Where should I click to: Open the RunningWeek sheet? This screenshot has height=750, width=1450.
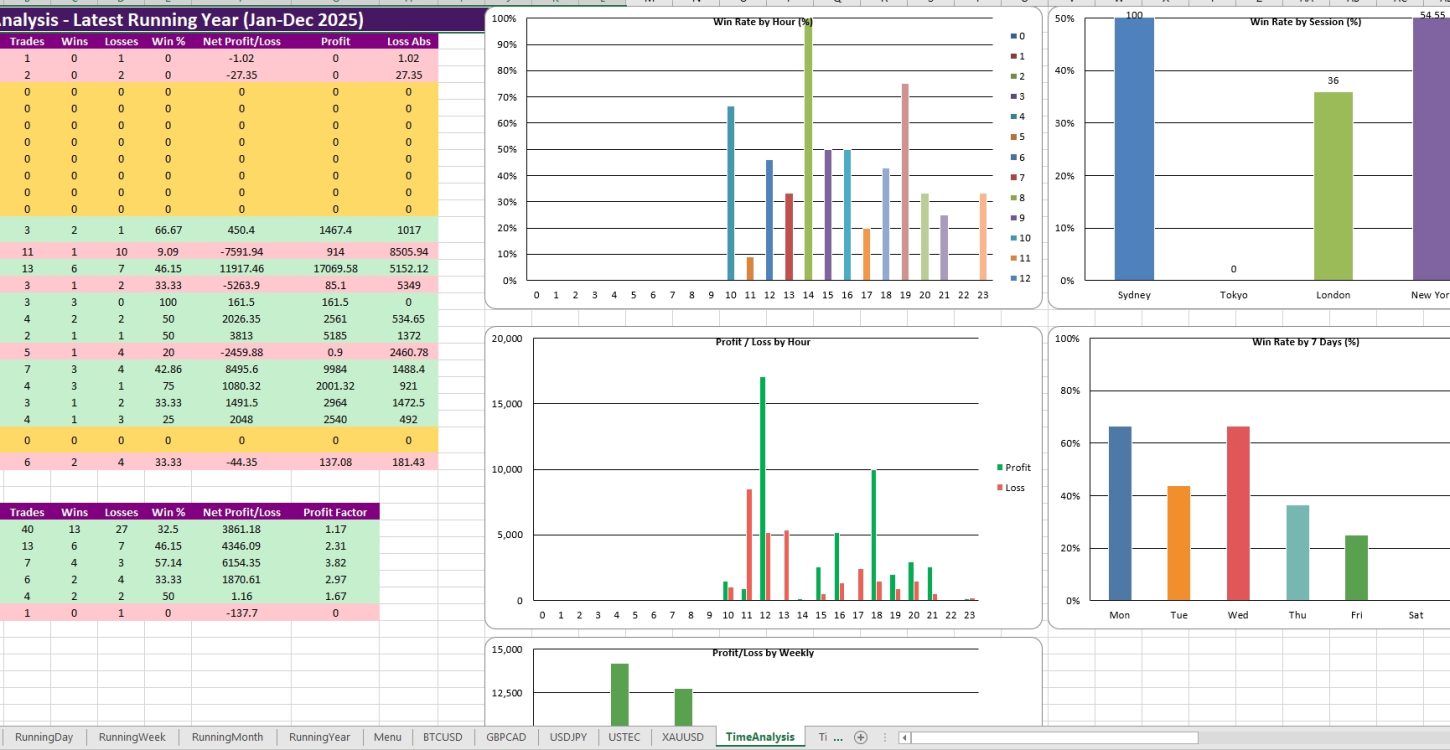pyautogui.click(x=131, y=737)
